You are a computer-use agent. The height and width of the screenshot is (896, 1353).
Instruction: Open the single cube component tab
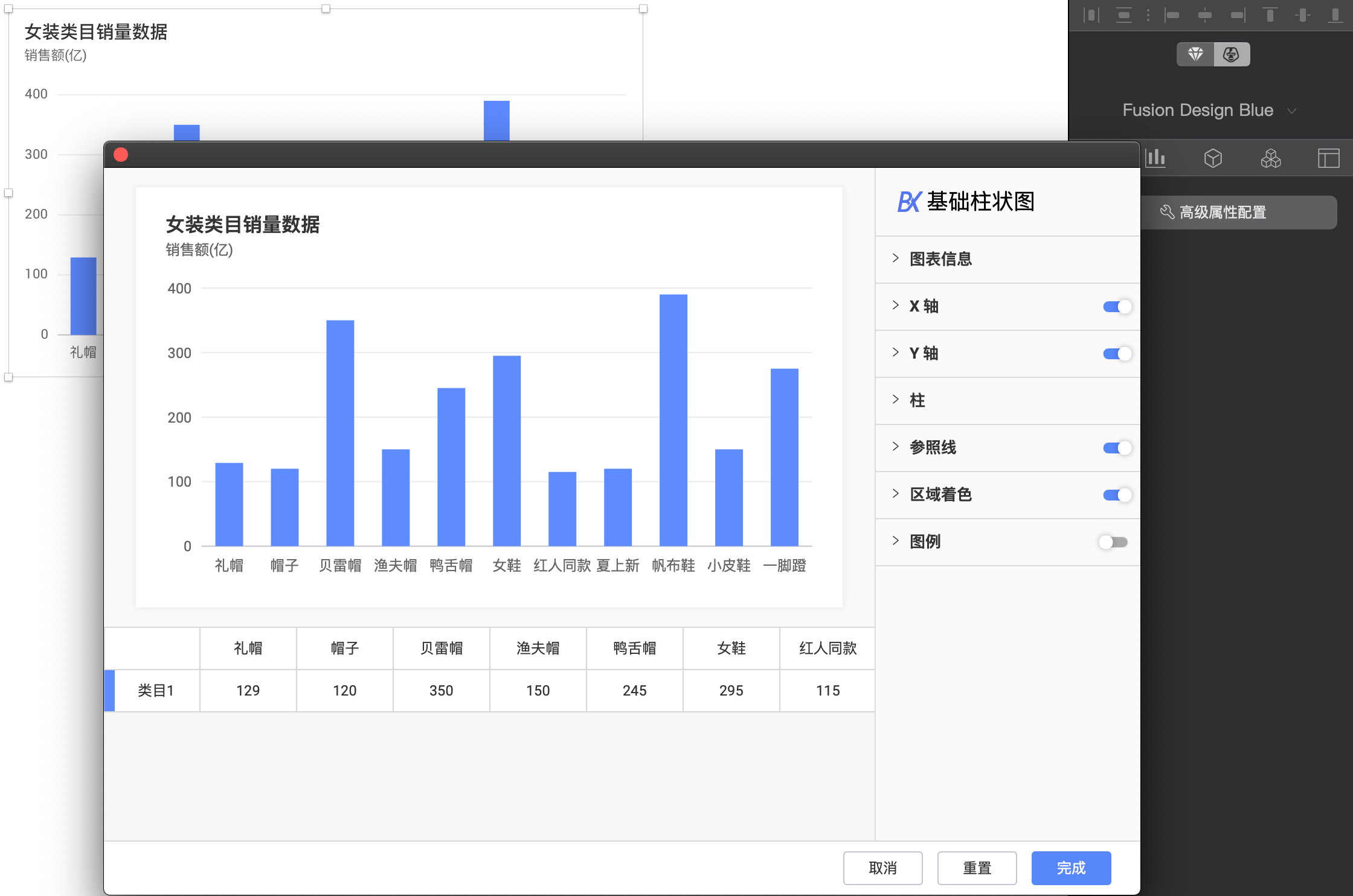pyautogui.click(x=1213, y=159)
